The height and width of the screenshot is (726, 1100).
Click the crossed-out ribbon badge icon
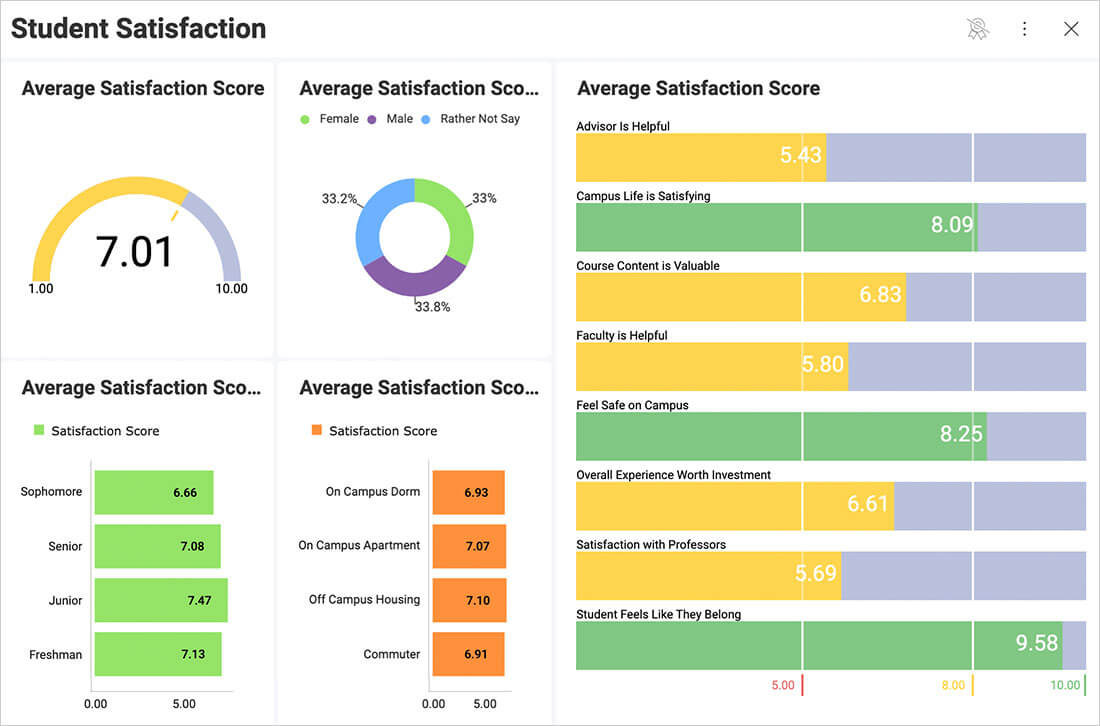click(978, 29)
